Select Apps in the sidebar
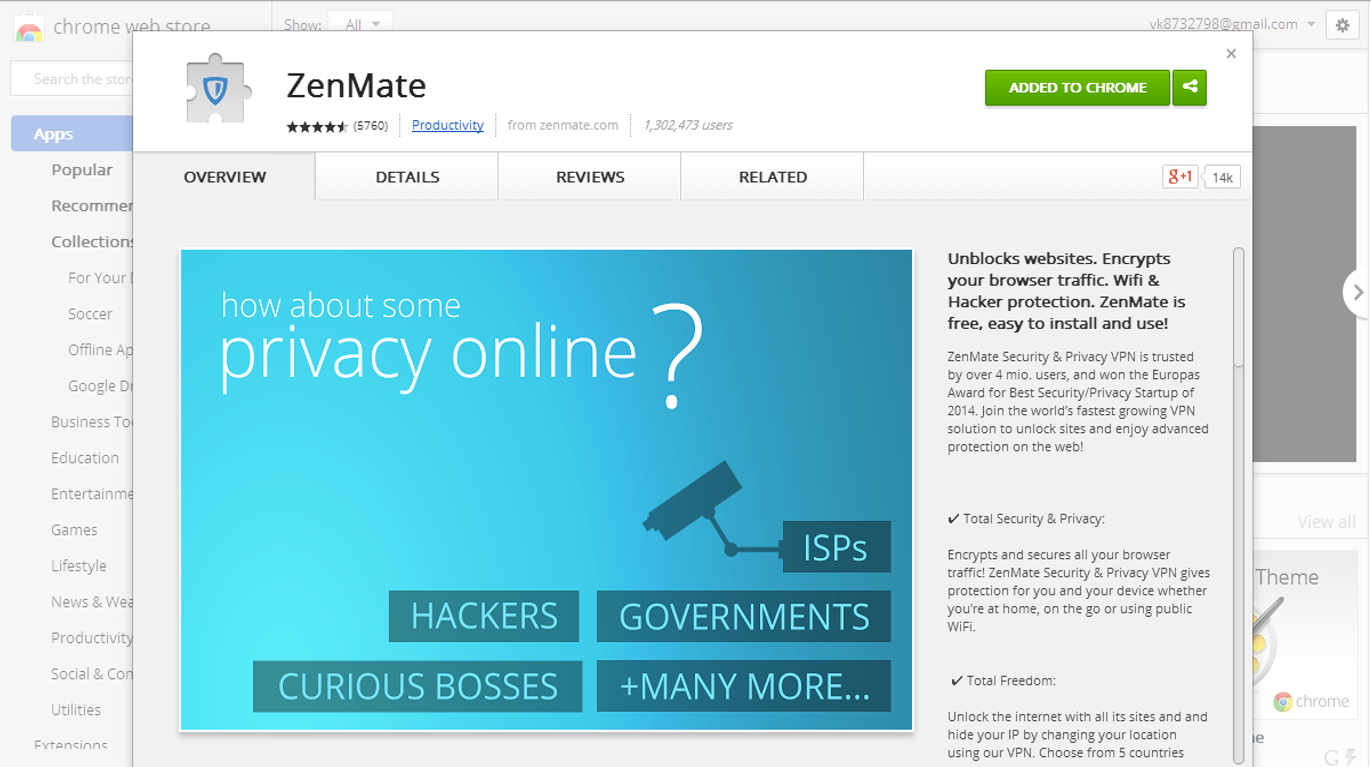This screenshot has height=767, width=1371. tap(72, 134)
